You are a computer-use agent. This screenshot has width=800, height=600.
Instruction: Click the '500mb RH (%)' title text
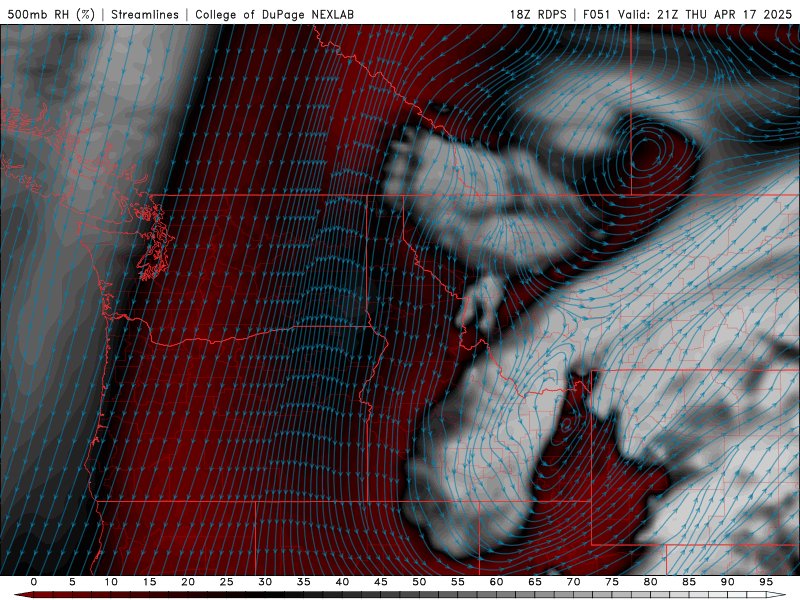[51, 14]
